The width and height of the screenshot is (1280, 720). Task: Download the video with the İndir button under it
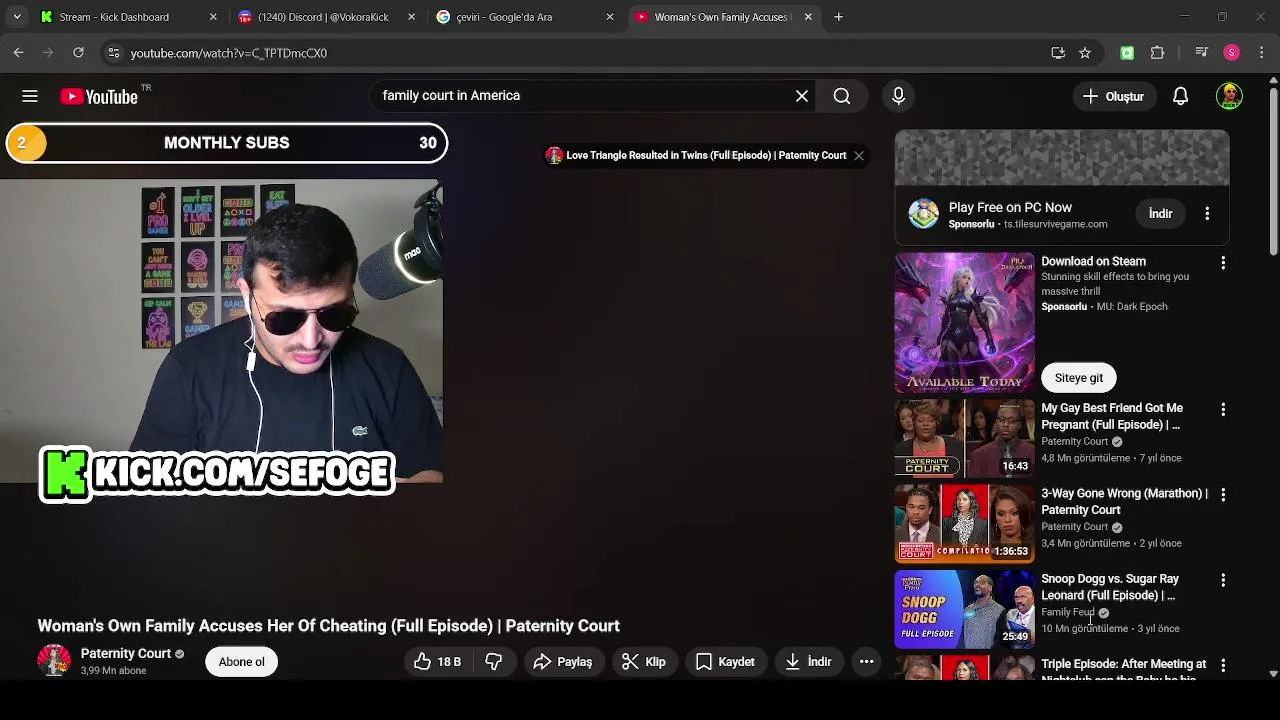808,662
